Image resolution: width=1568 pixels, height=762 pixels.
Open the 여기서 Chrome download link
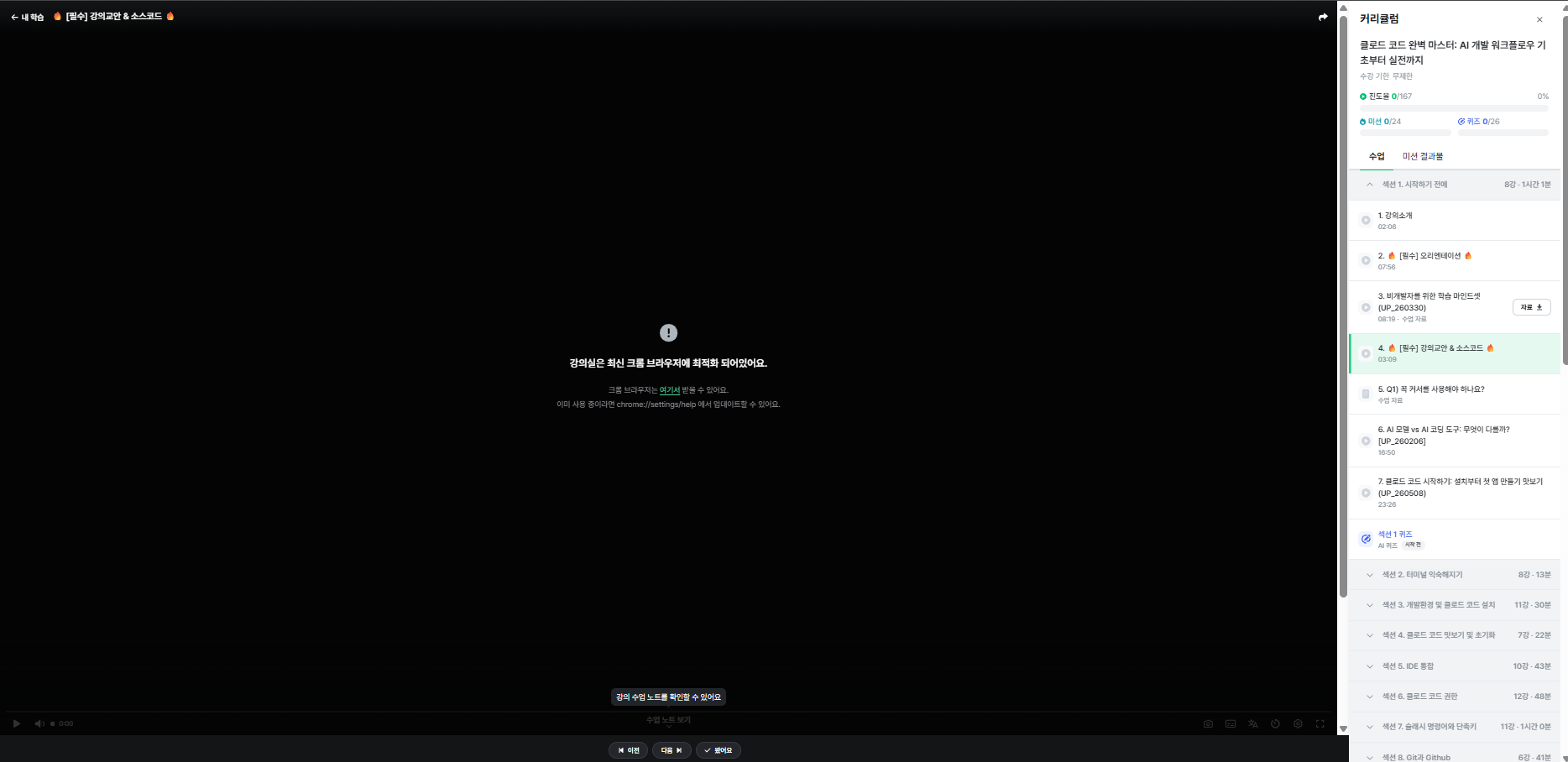670,390
